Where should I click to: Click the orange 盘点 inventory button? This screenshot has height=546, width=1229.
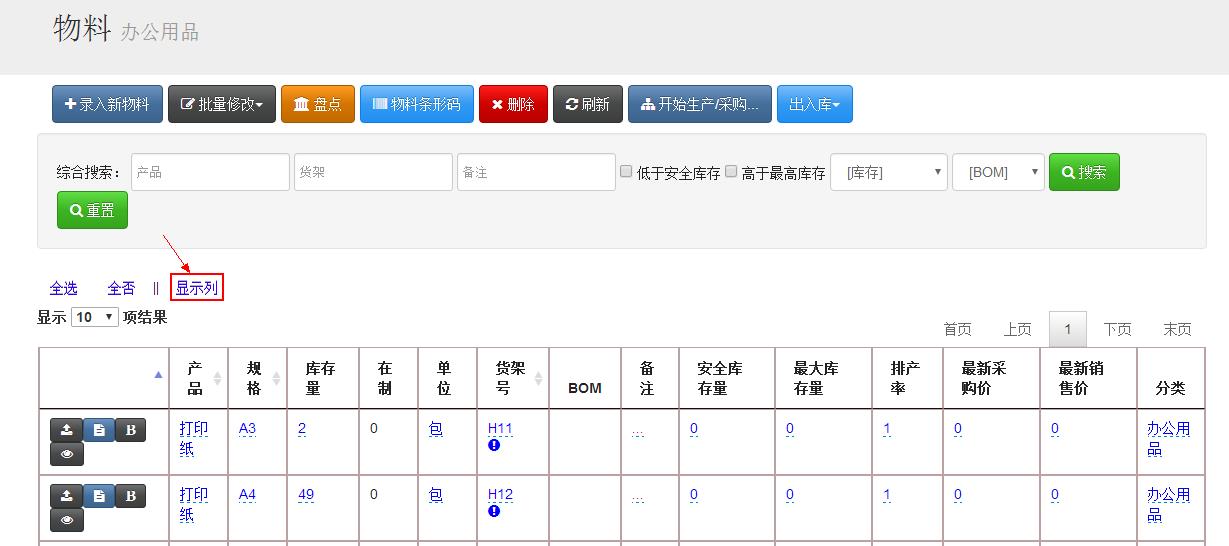[x=318, y=104]
